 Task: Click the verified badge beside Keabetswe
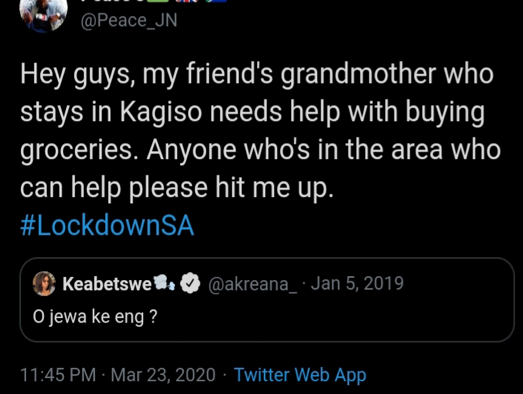click(190, 283)
